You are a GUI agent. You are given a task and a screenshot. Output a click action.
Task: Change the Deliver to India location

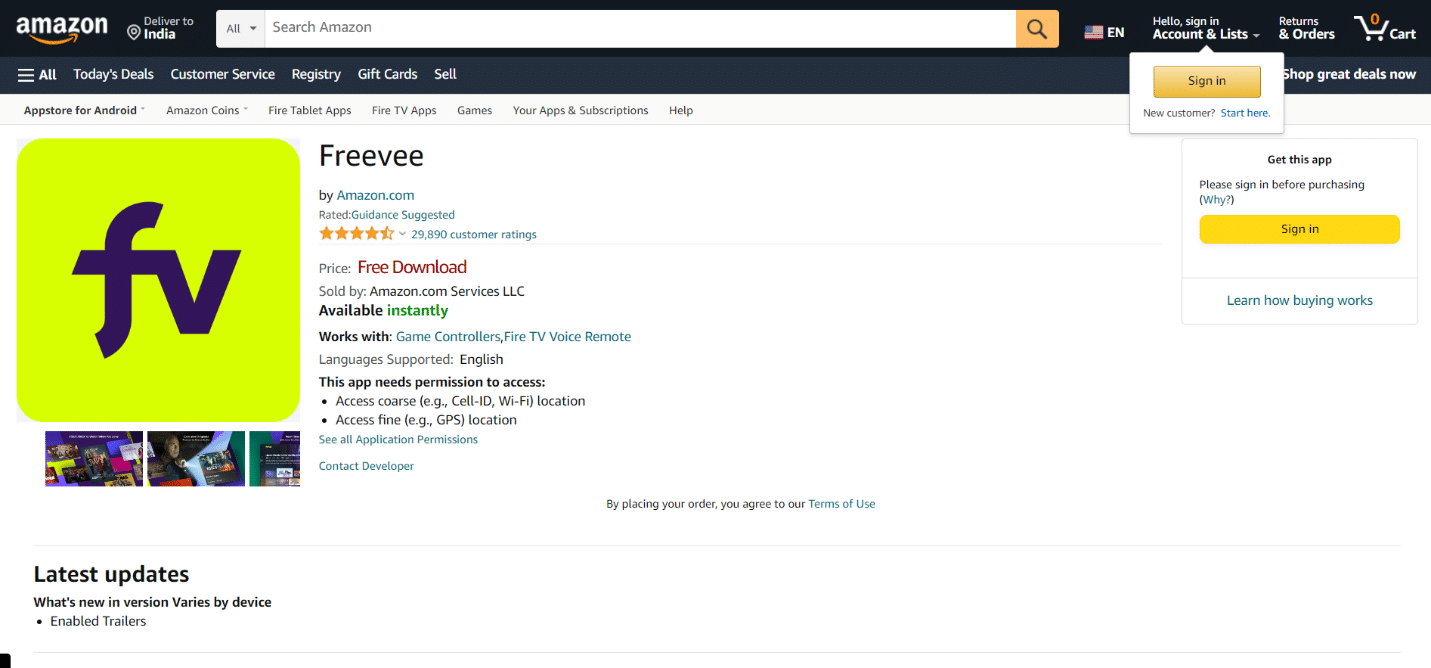click(x=160, y=28)
